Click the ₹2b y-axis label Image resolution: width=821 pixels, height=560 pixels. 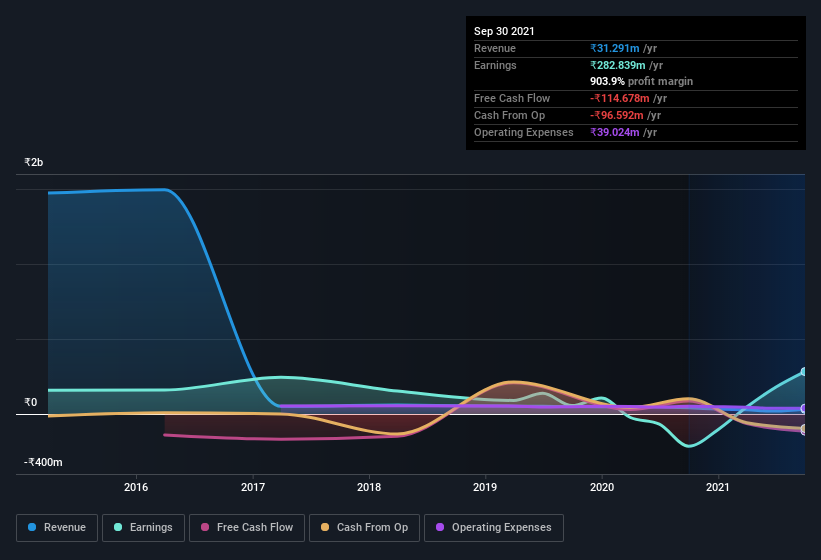(x=34, y=162)
